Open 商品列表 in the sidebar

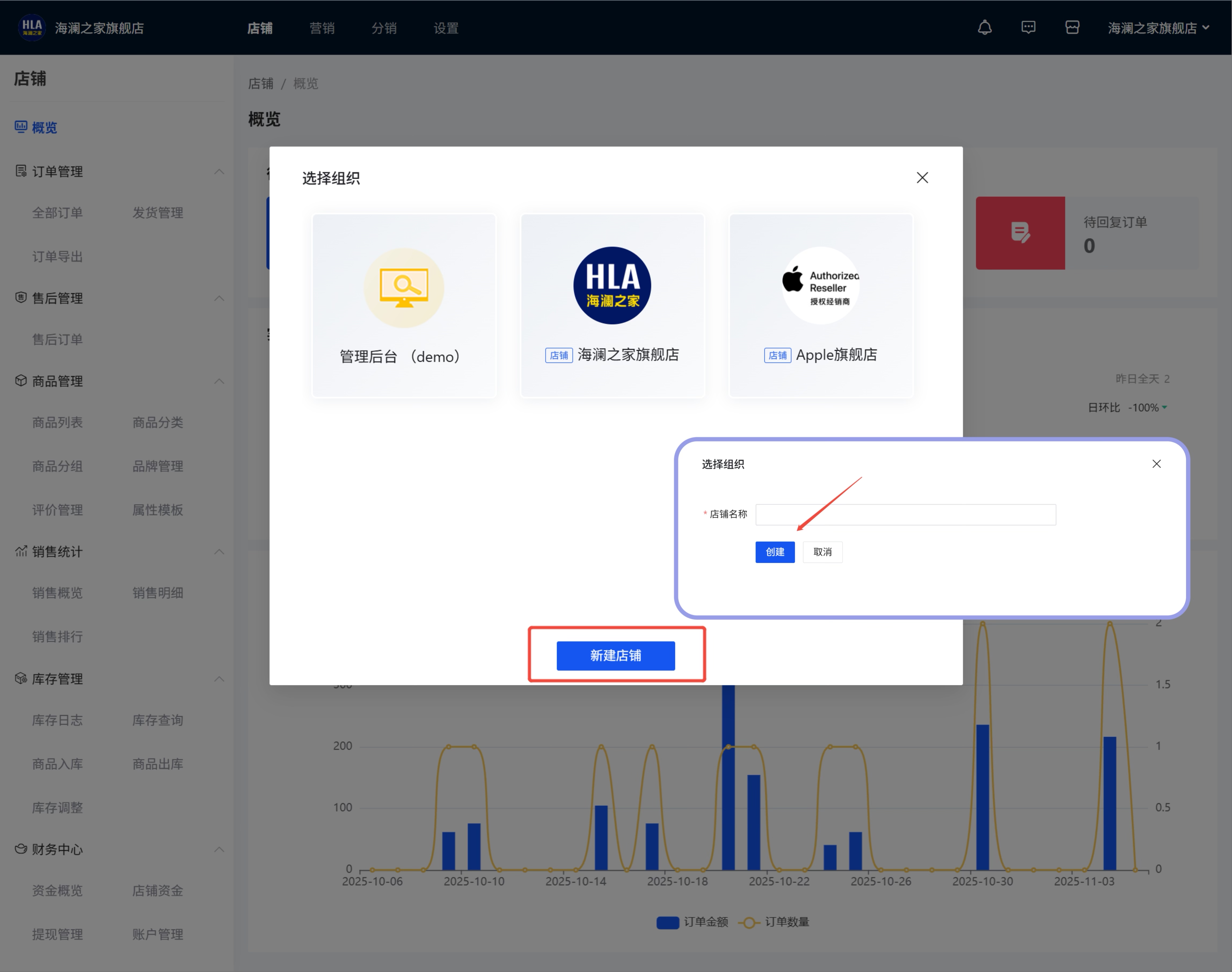57,422
